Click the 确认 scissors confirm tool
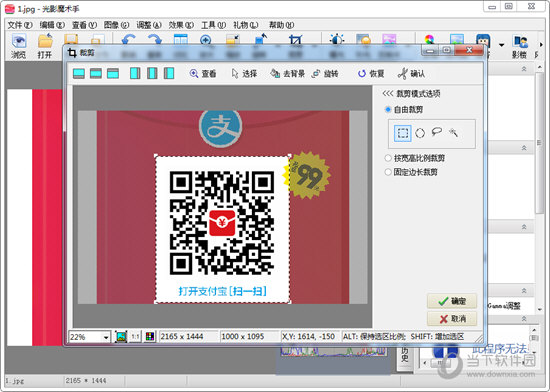550x392 pixels. coord(411,74)
